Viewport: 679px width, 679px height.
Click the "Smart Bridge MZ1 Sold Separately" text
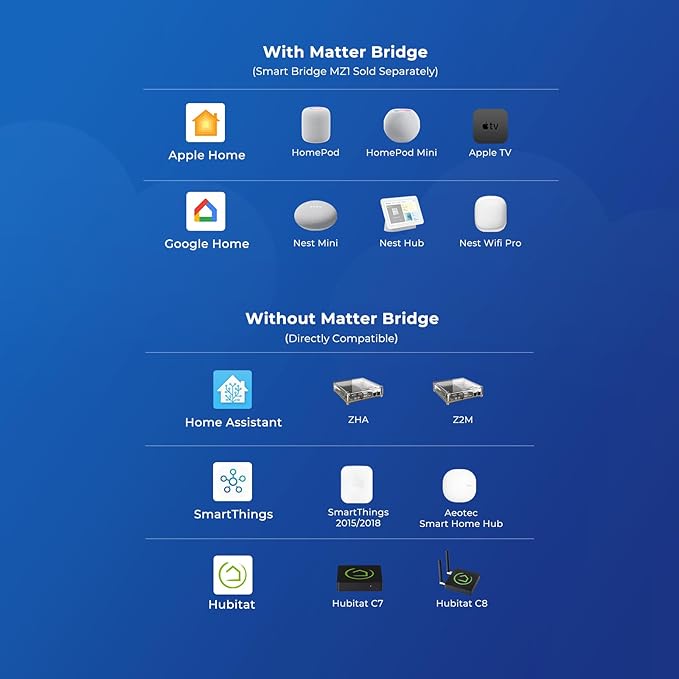coord(346,71)
